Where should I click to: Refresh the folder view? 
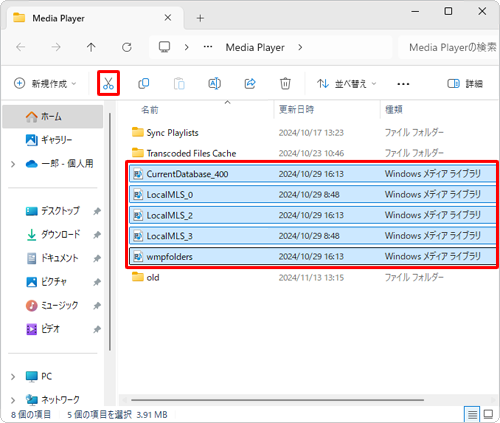coord(127,47)
